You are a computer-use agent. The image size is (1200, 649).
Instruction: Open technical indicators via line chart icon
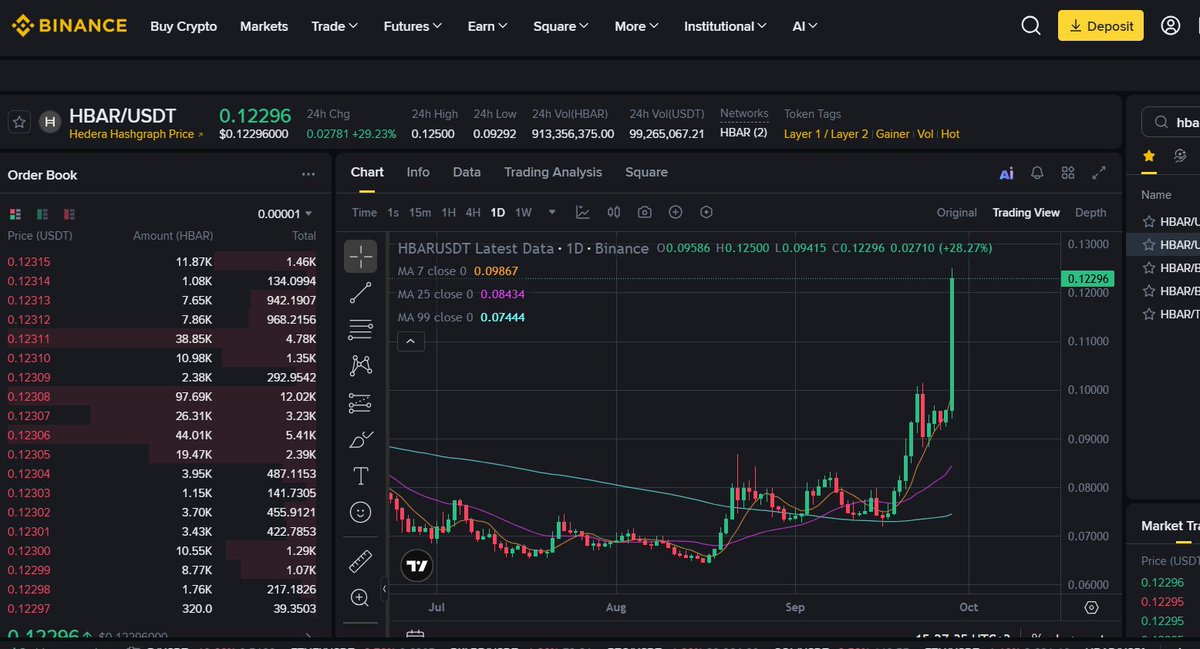[583, 212]
